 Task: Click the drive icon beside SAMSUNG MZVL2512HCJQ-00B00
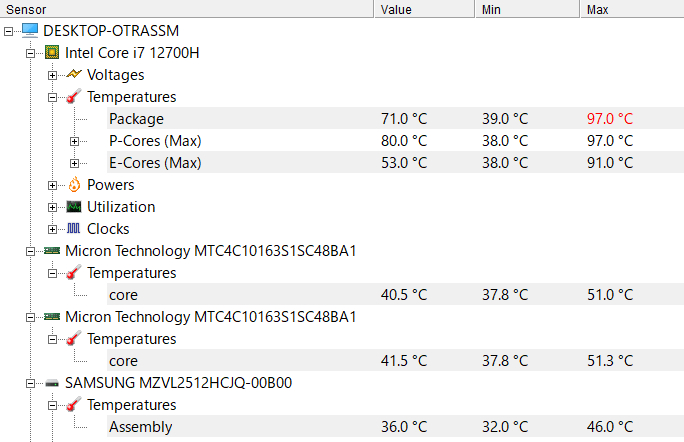[52, 383]
